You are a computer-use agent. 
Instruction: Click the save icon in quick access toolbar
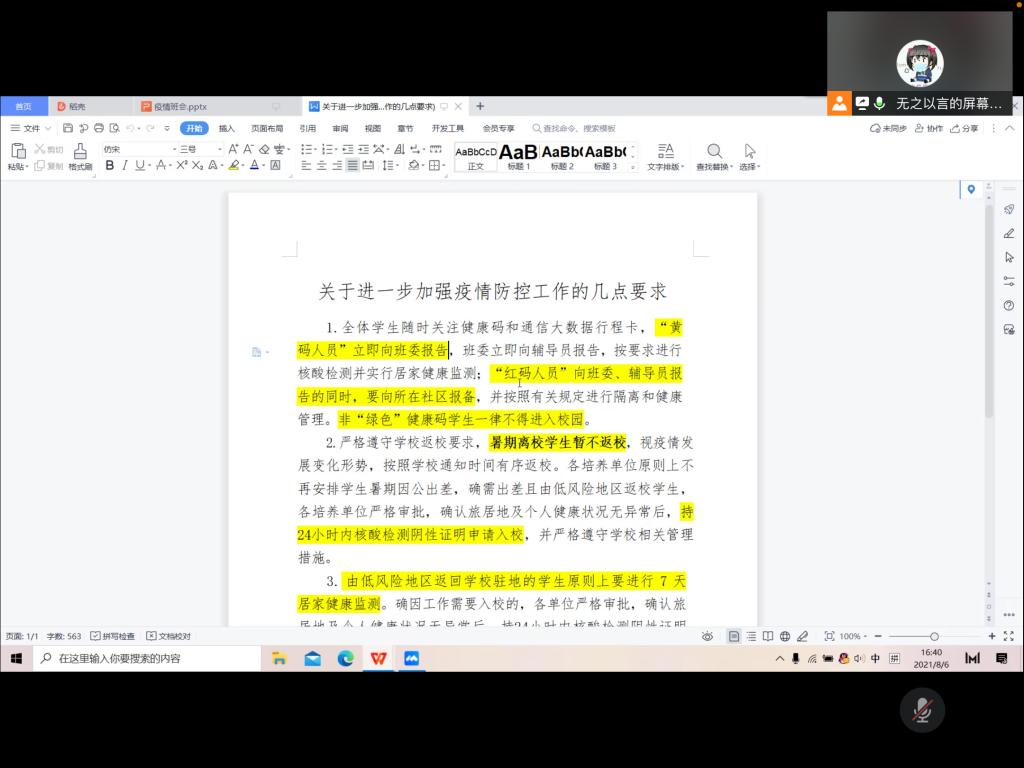(68, 128)
